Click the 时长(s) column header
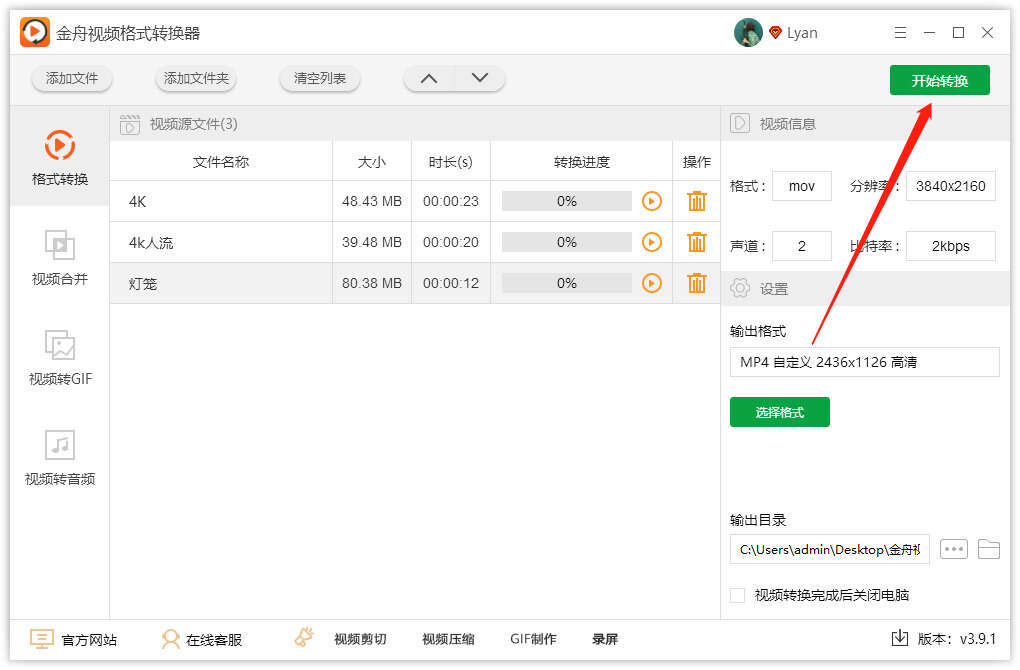Screen dimensions: 1020x670 click(x=450, y=161)
